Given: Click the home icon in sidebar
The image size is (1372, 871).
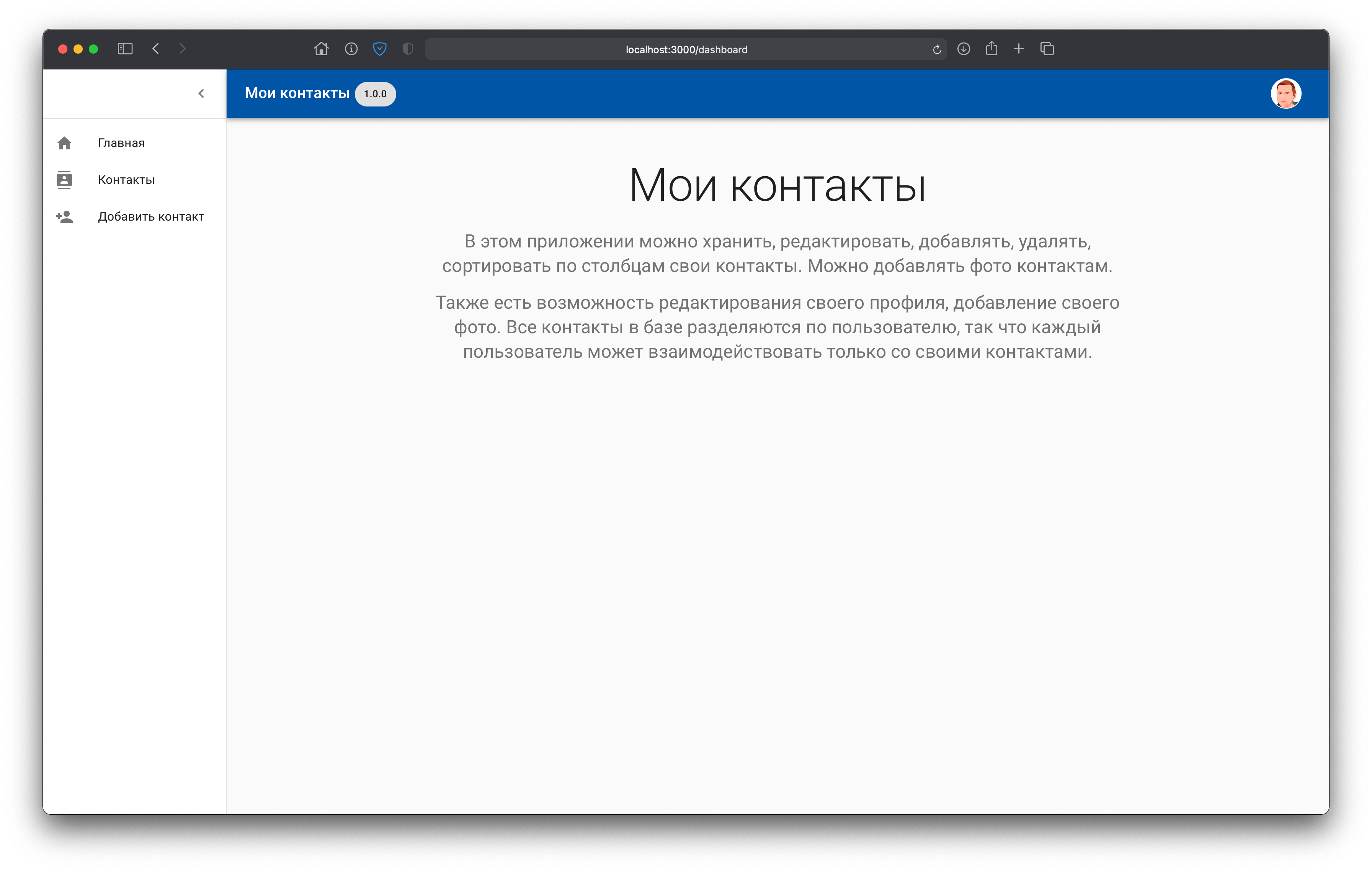Looking at the screenshot, I should [x=64, y=143].
